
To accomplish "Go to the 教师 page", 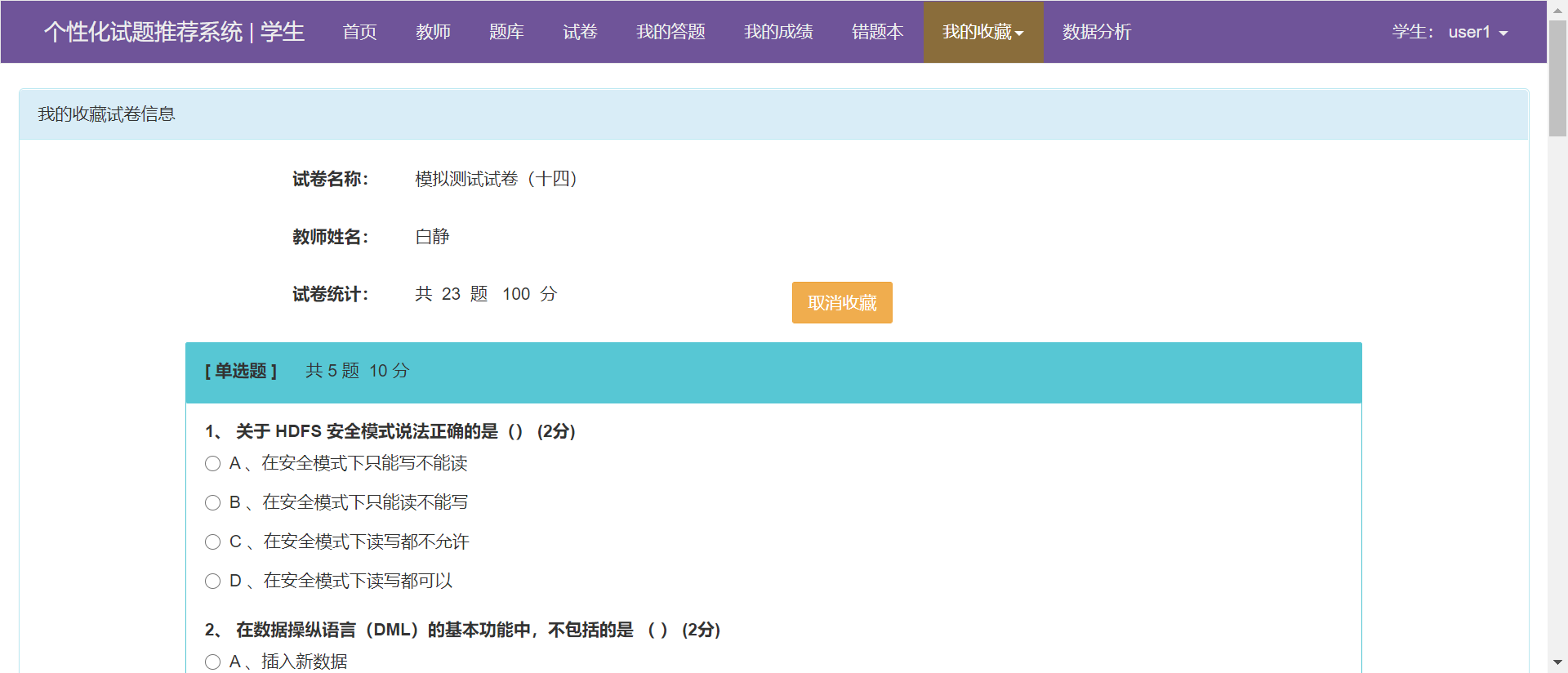I will click(433, 32).
